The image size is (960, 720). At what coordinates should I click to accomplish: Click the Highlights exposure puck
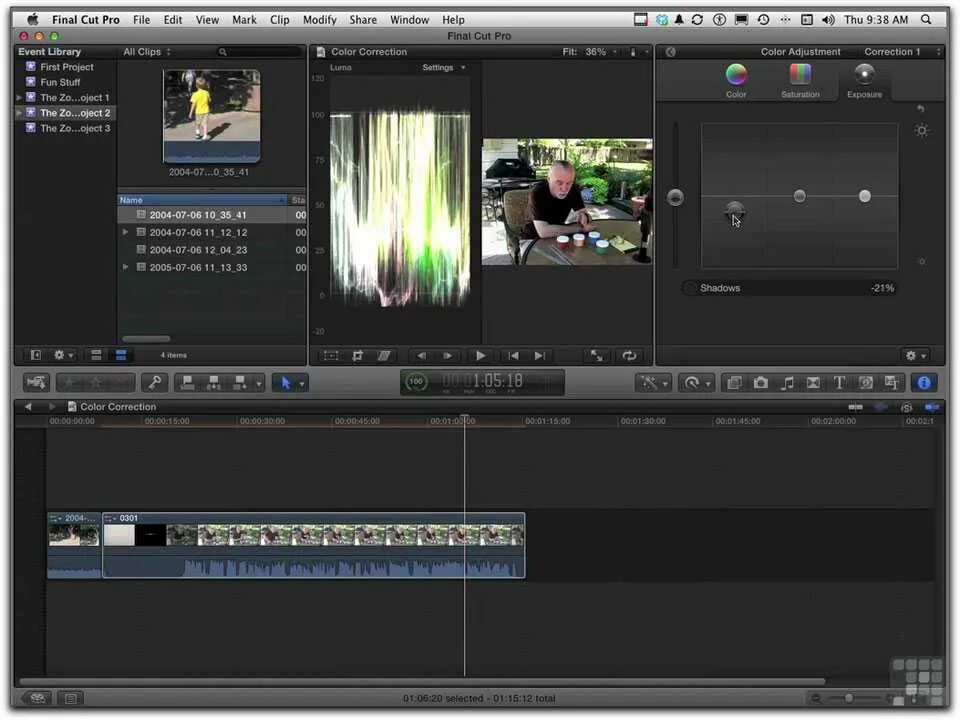coord(864,196)
